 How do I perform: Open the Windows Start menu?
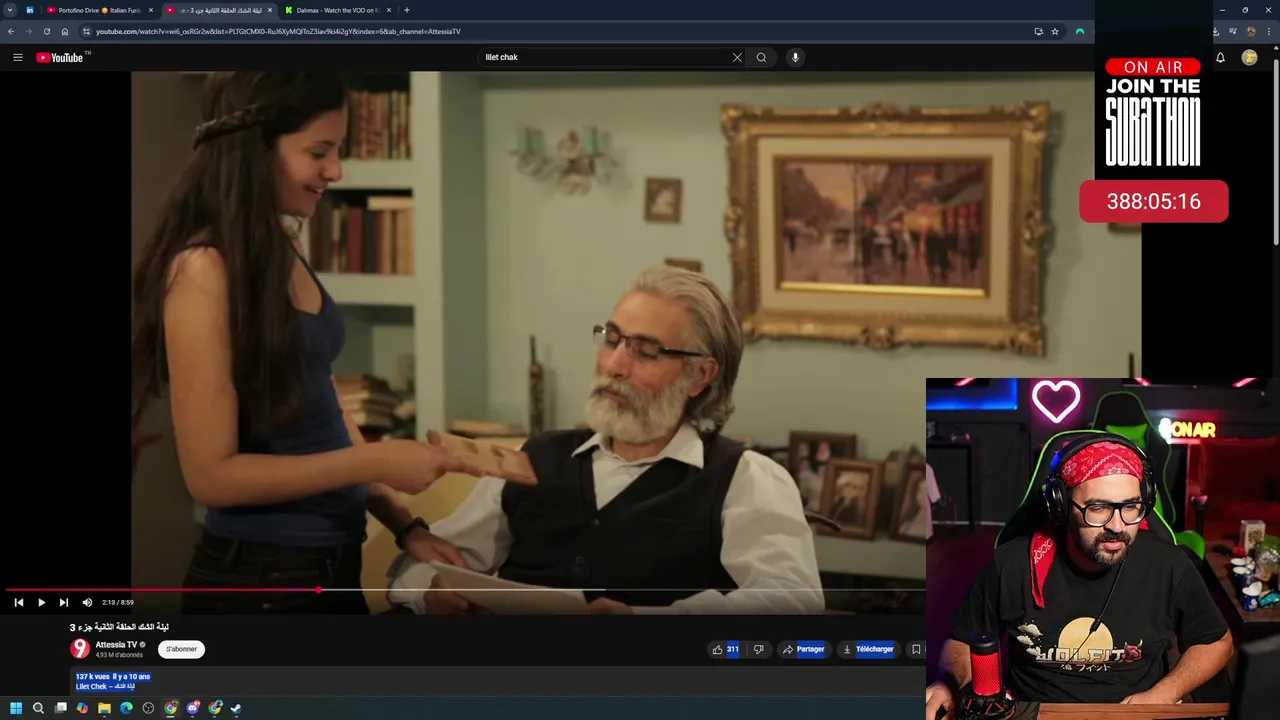tap(16, 708)
